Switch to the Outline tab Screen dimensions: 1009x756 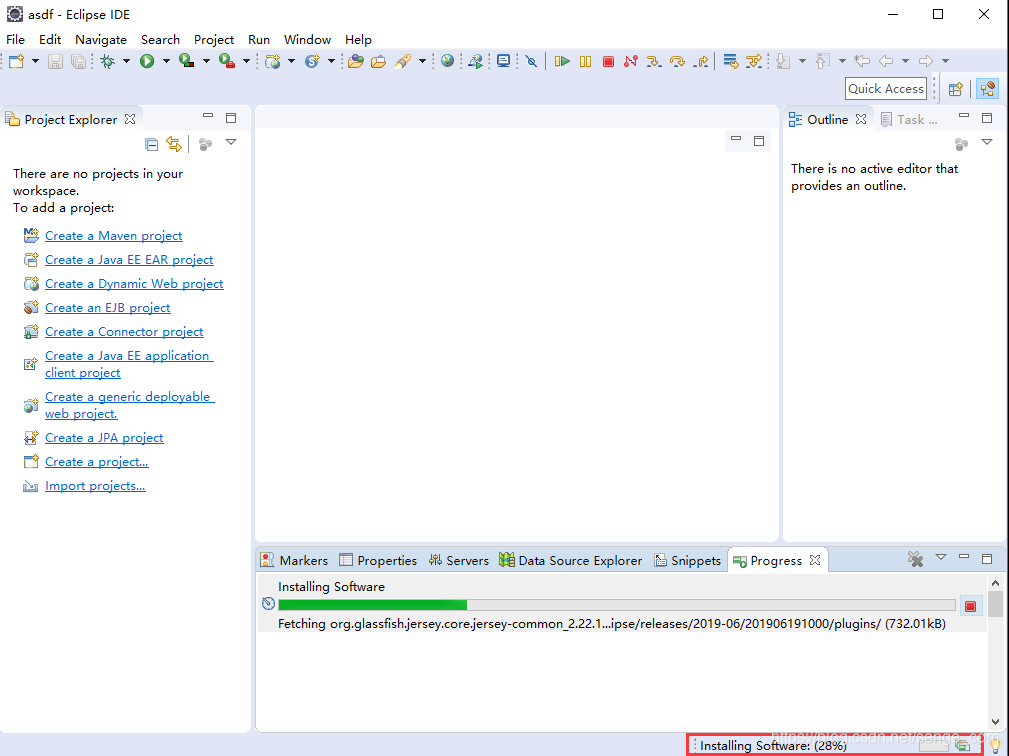tap(827, 120)
